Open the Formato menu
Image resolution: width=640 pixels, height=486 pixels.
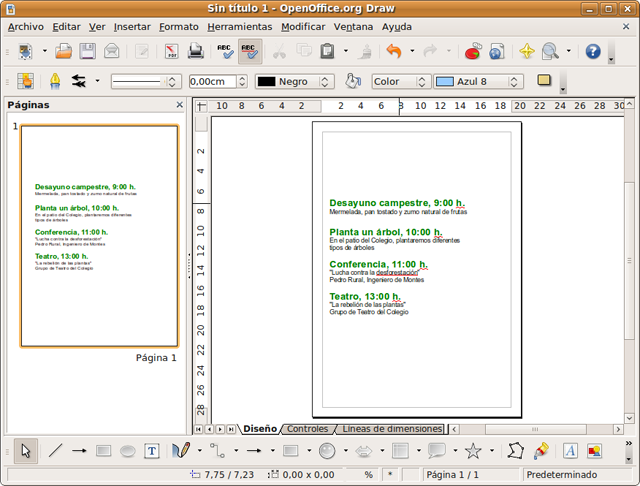178,27
